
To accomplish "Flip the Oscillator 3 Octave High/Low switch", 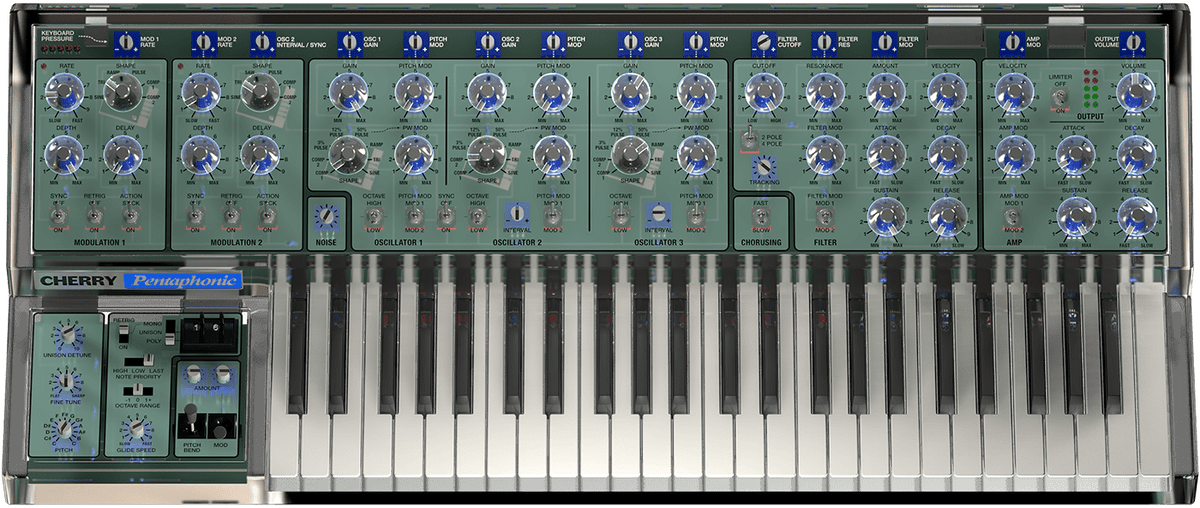I will 620,213.
